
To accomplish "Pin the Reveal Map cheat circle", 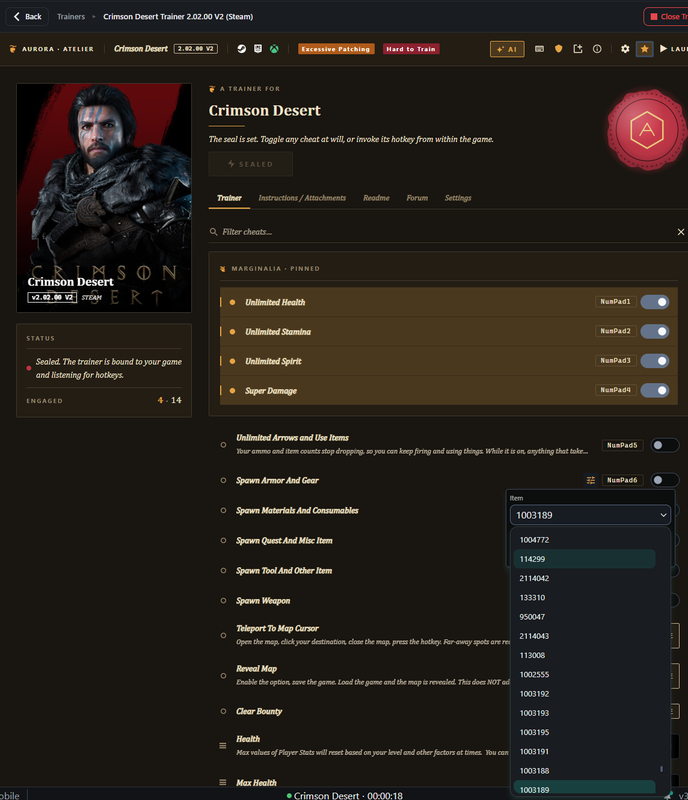I will (x=223, y=676).
